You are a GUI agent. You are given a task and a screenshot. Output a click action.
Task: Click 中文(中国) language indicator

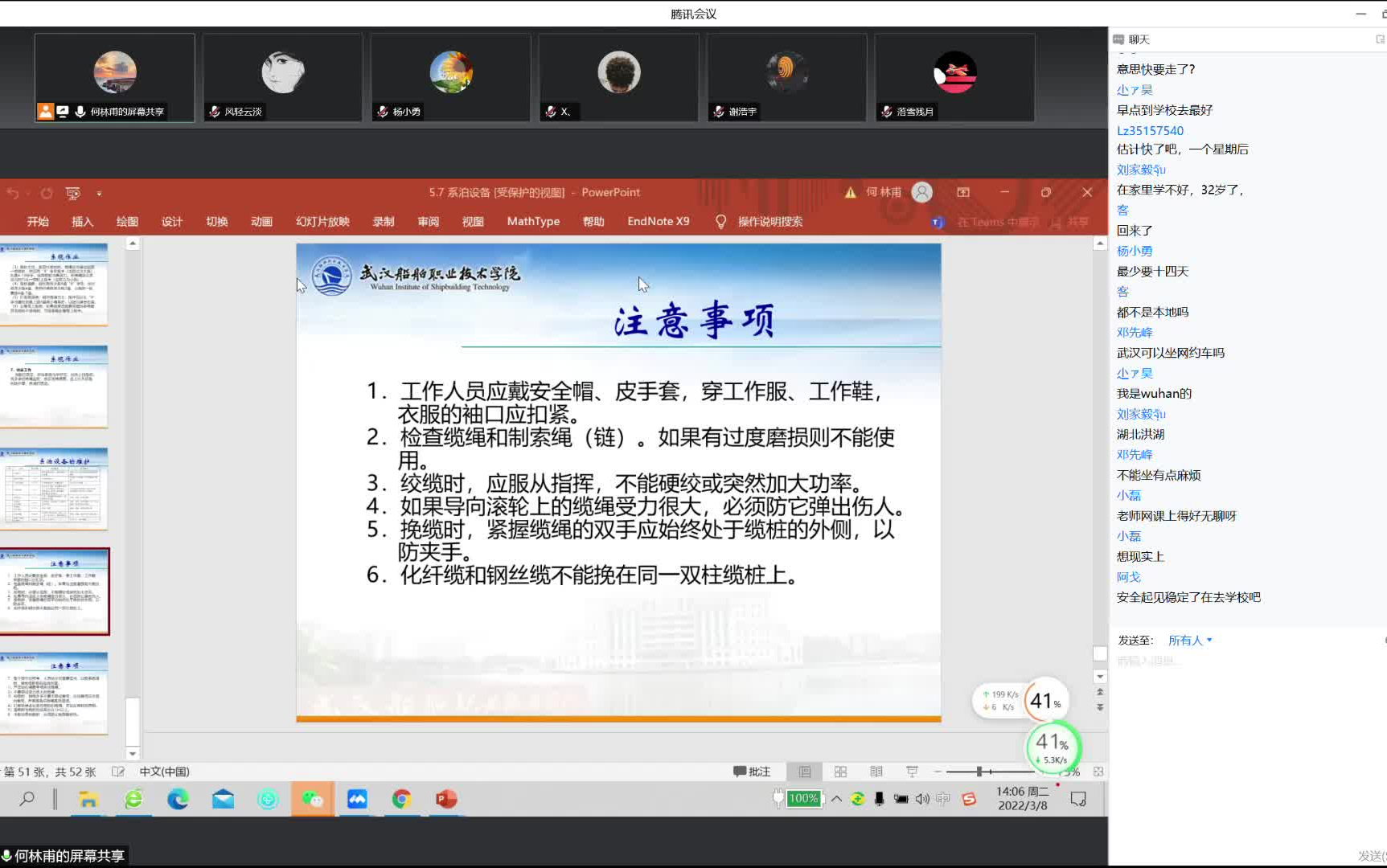tap(164, 772)
